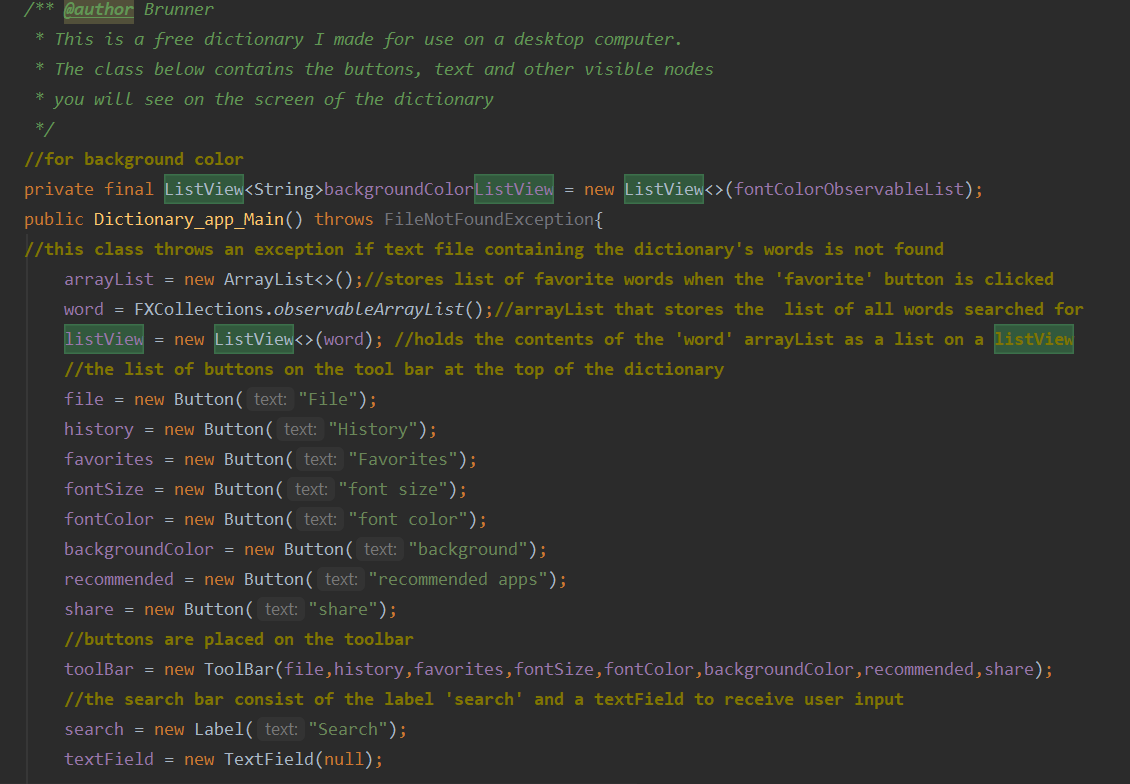The image size is (1130, 784).
Task: Click the highlighted listView variable at line start
Action: pos(104,339)
